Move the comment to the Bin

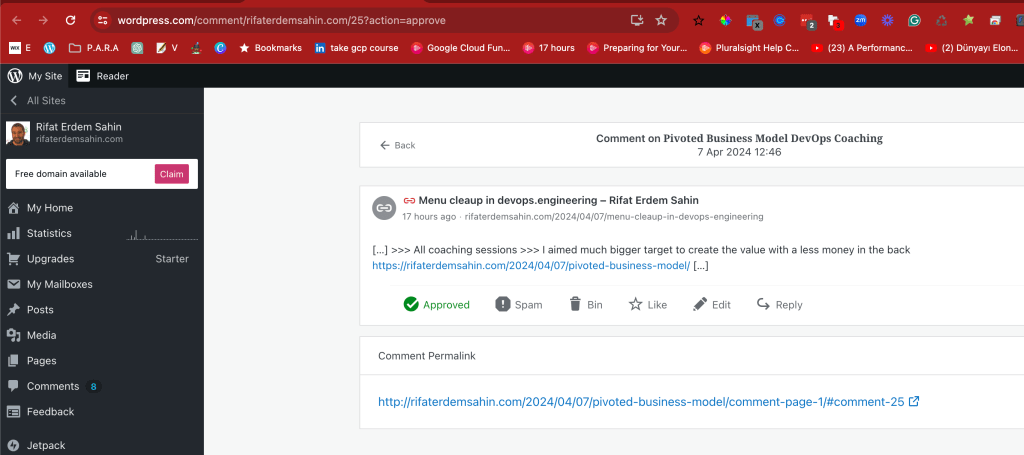pos(586,304)
